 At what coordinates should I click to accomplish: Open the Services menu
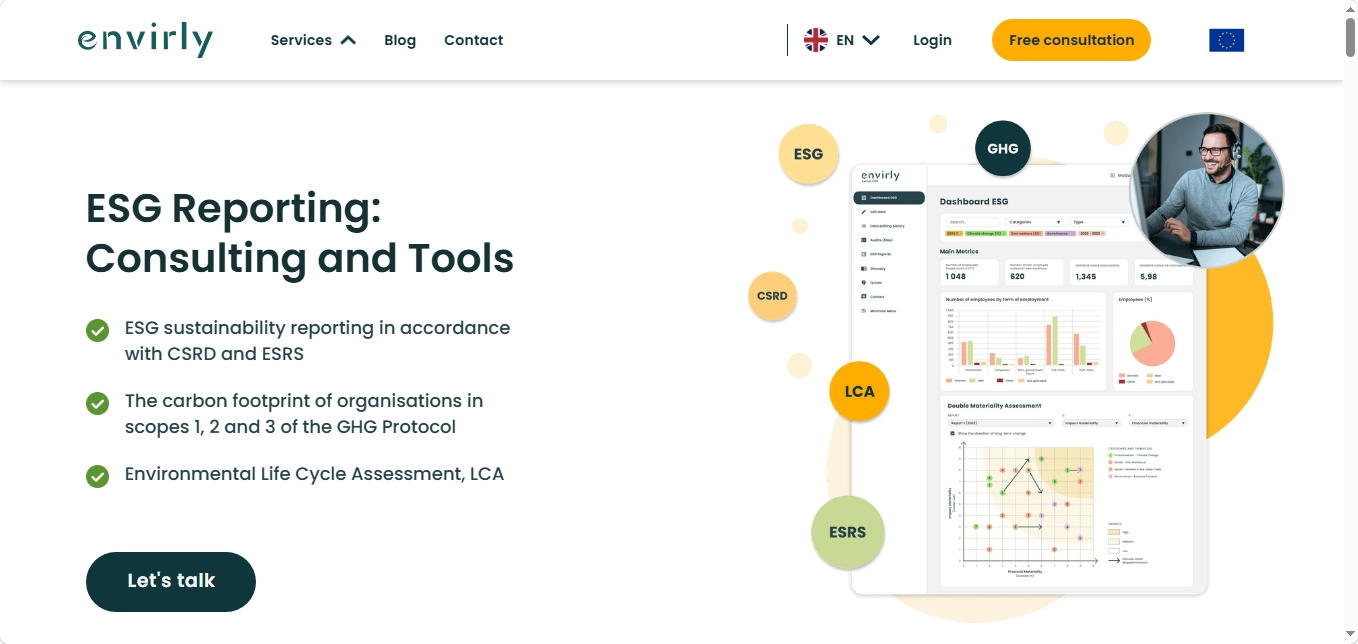point(301,40)
